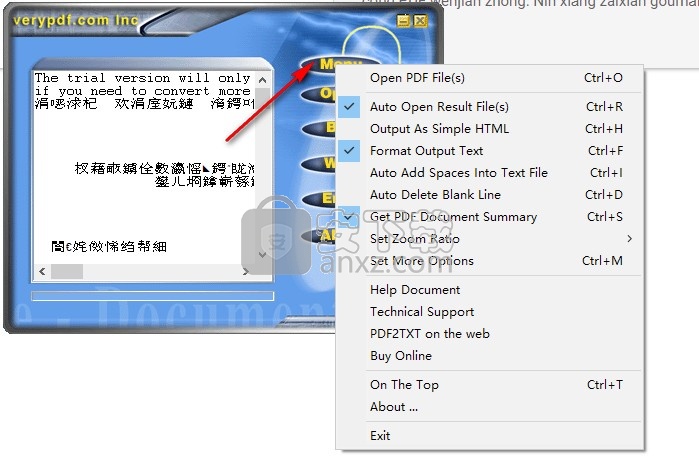
Task: Minimize the verypdf window
Action: coord(403,21)
